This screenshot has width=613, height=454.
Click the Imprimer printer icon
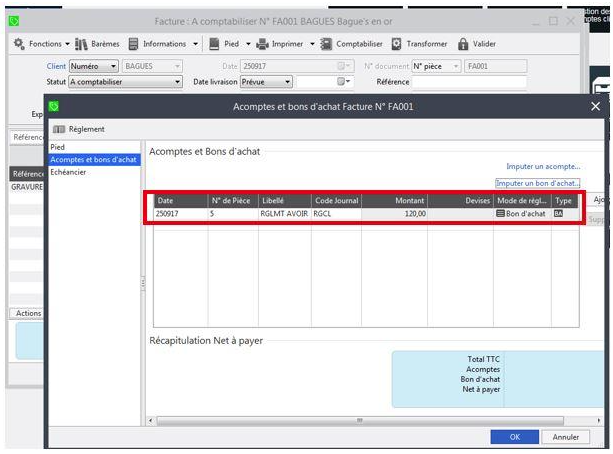point(263,44)
